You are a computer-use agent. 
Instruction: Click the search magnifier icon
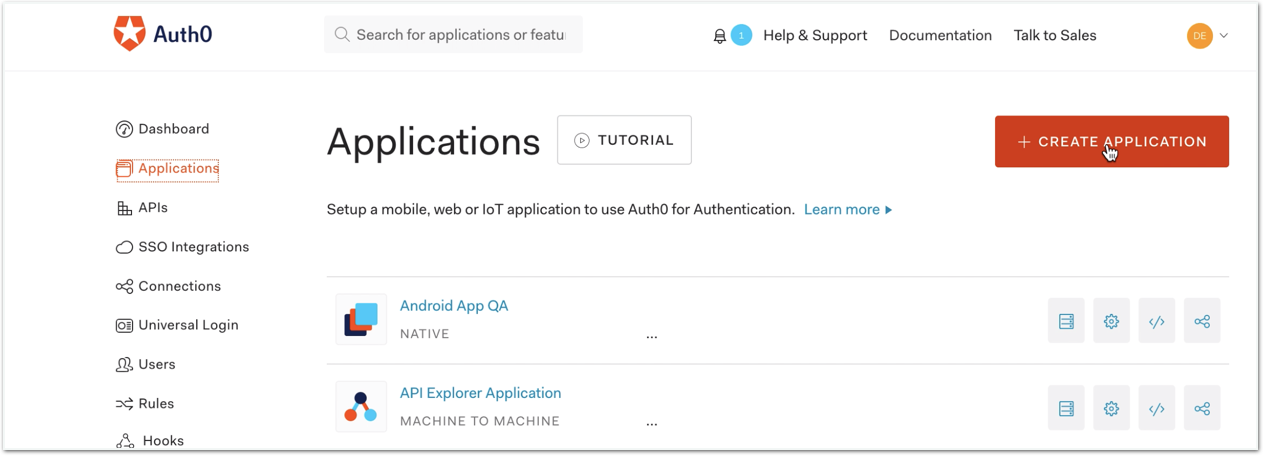(342, 34)
